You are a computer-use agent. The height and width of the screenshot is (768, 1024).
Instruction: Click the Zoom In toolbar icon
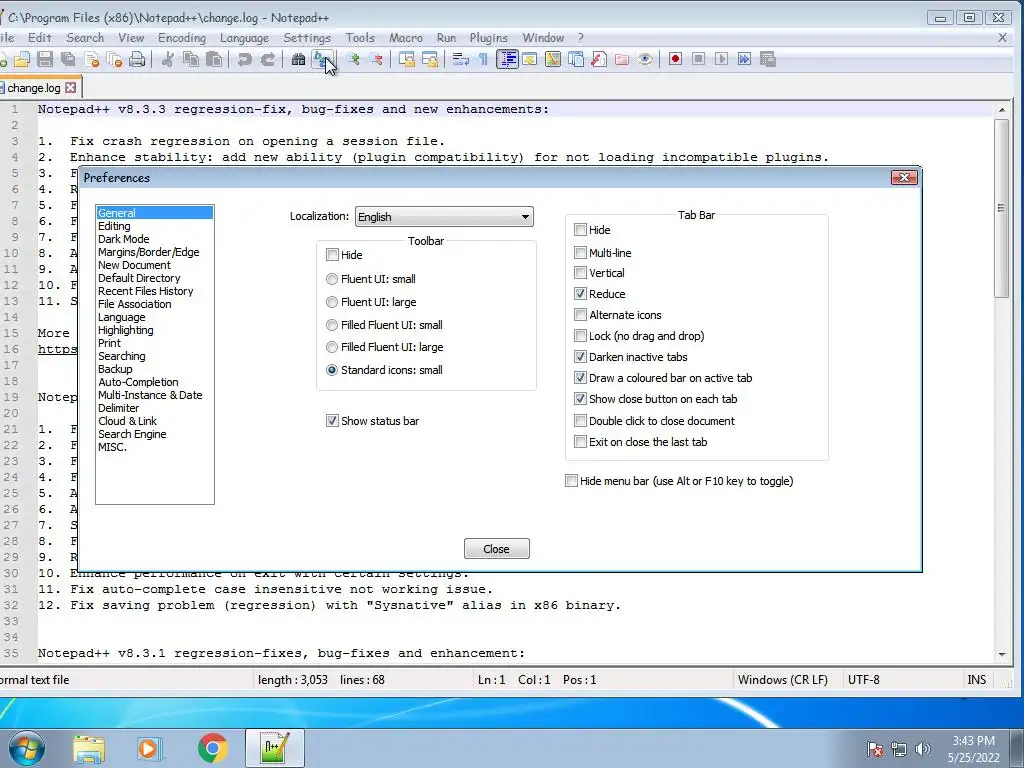coord(353,59)
